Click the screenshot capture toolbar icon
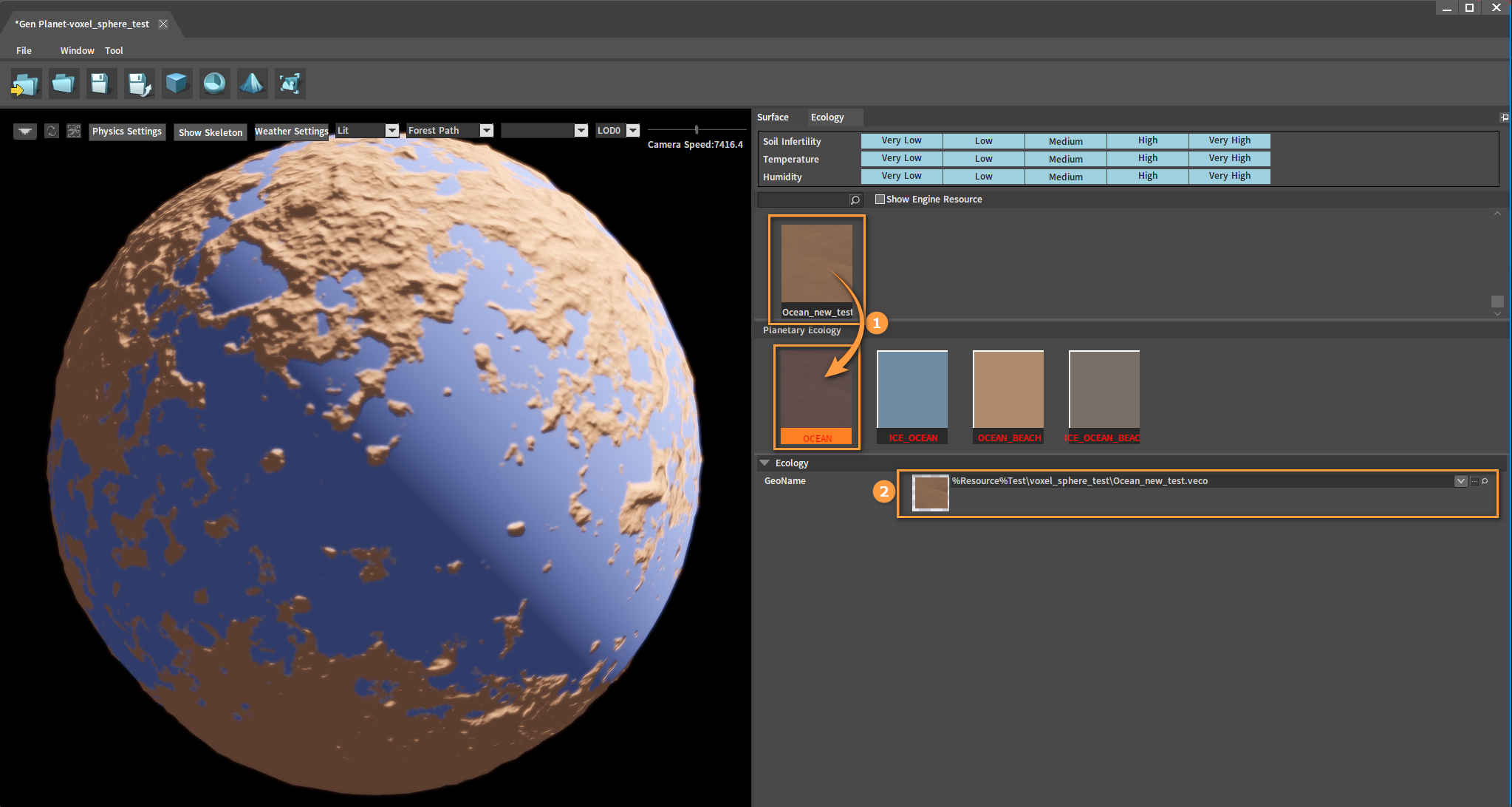 pos(290,84)
